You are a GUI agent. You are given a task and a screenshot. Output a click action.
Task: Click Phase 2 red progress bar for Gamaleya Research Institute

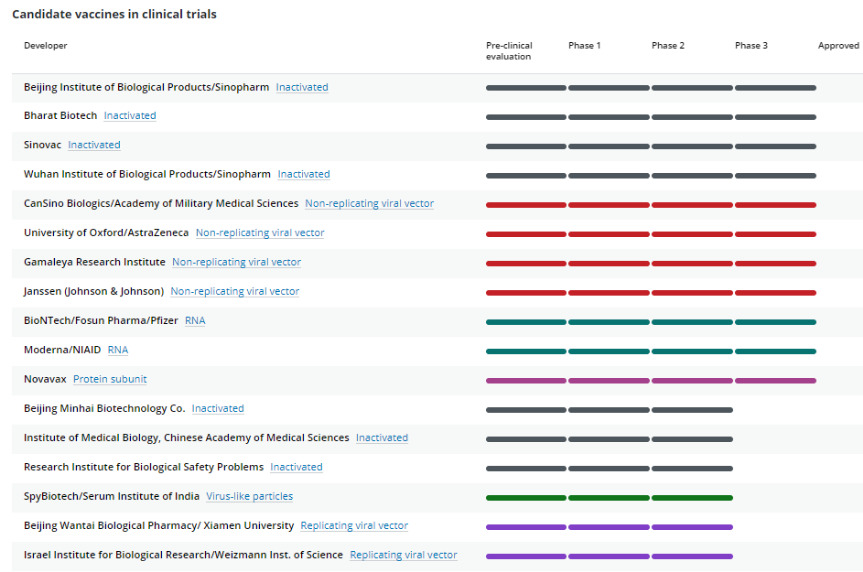[x=692, y=263]
